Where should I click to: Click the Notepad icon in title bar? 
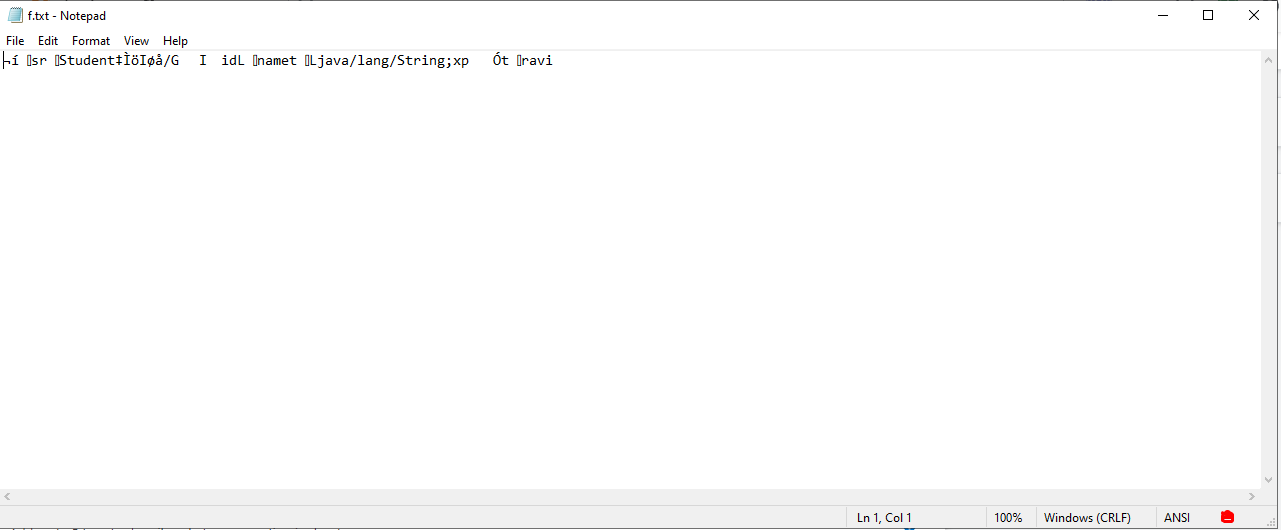pyautogui.click(x=15, y=15)
